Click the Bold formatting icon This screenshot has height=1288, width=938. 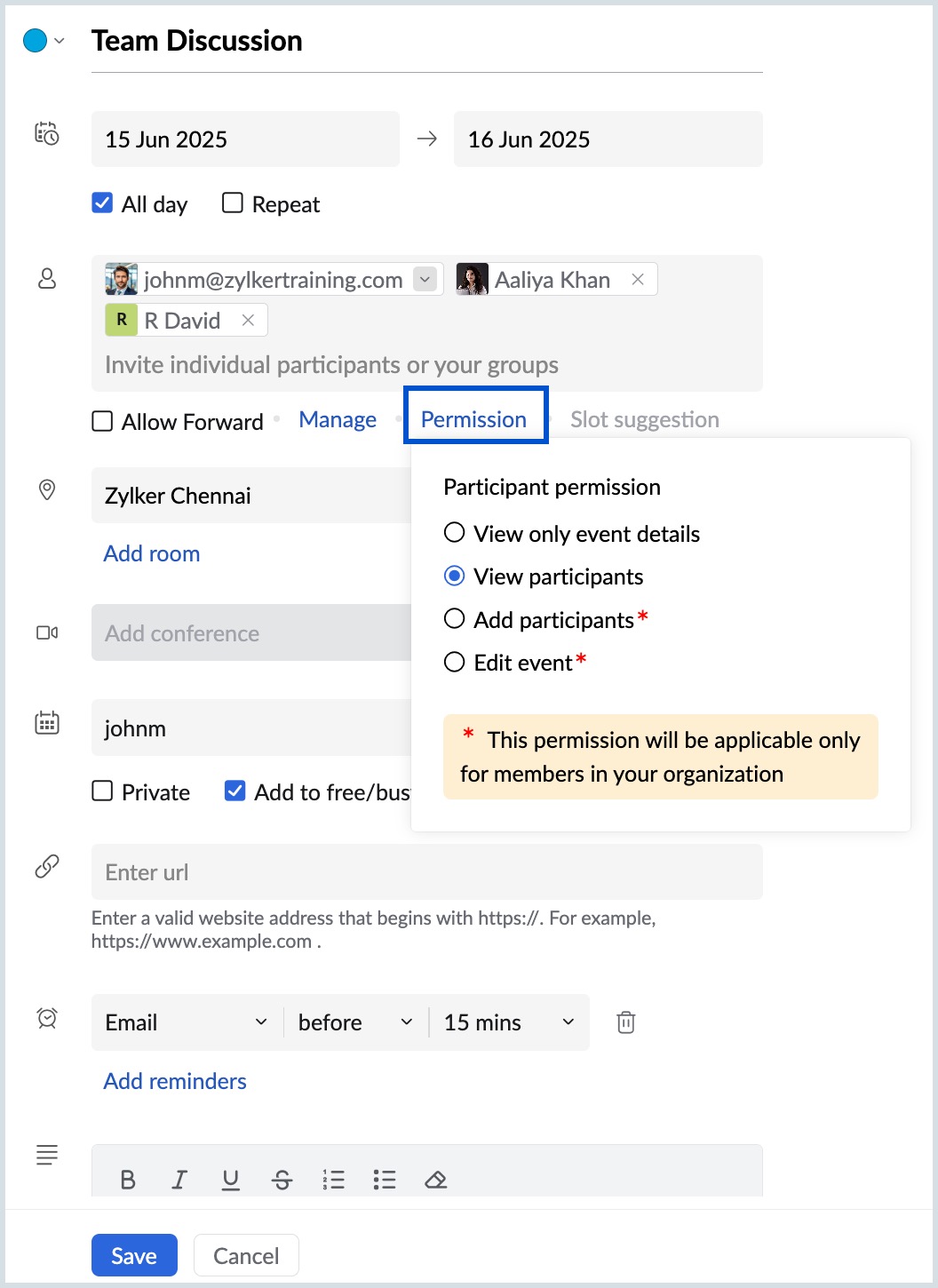click(x=128, y=1180)
